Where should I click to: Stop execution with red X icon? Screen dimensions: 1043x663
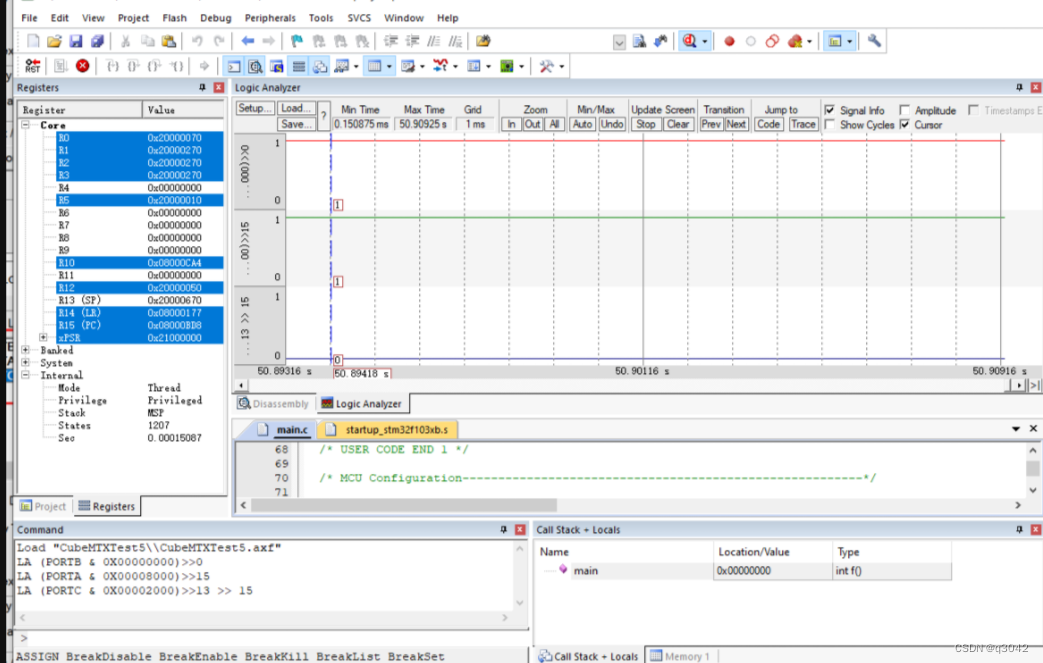pos(82,66)
